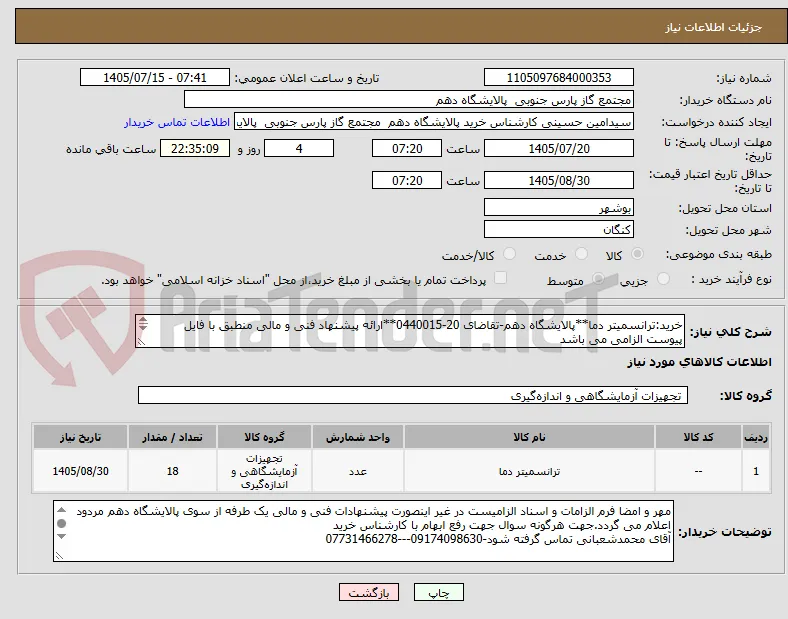Click the کد کالا column header
Screen dimensions: 788x619
pyautogui.click(x=699, y=437)
